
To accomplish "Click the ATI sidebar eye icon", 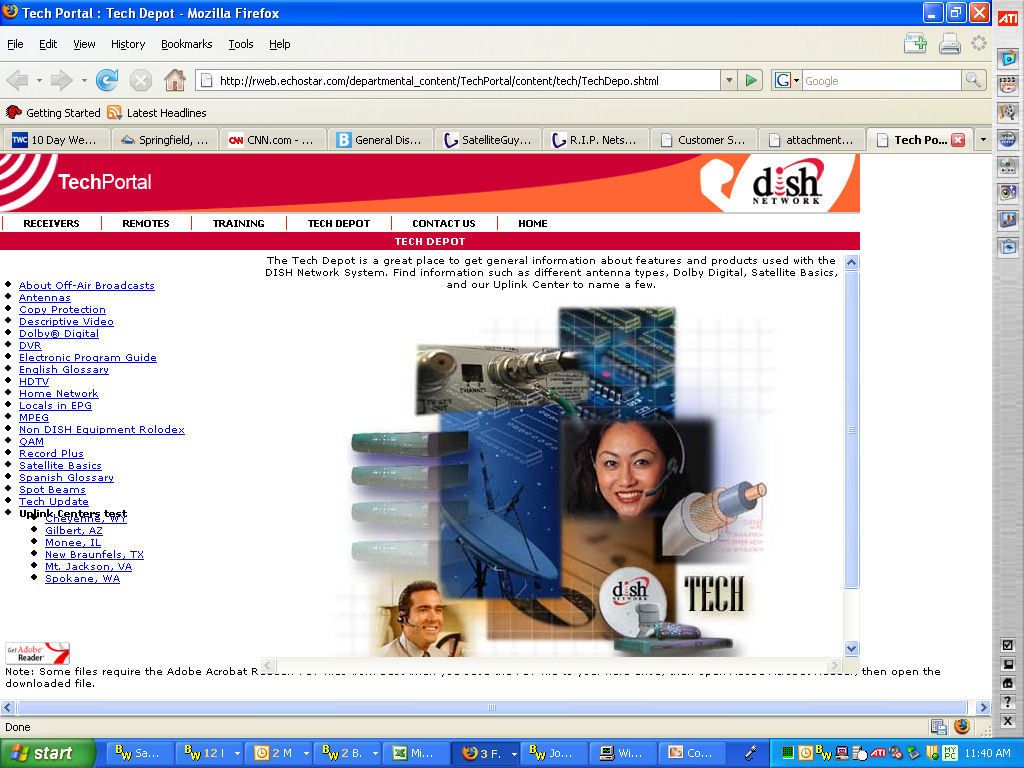I will click(1008, 193).
